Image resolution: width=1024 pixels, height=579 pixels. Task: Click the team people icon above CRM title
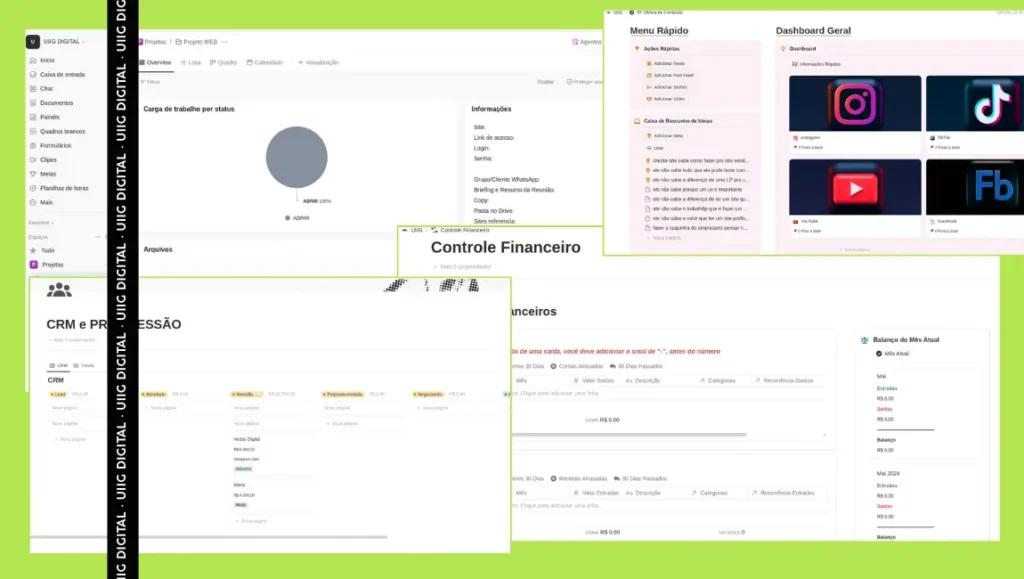click(x=59, y=290)
